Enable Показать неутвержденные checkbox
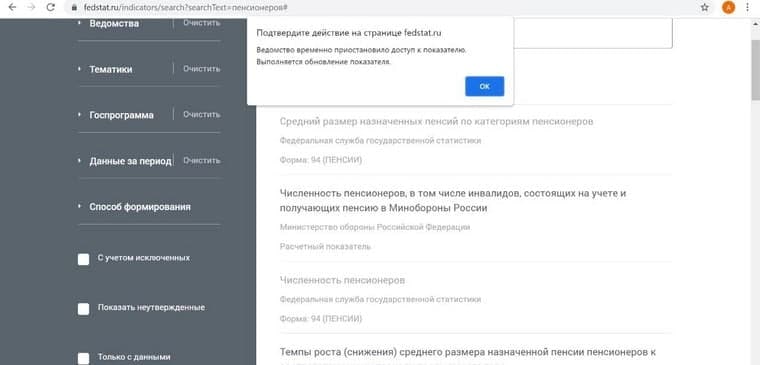 point(83,309)
